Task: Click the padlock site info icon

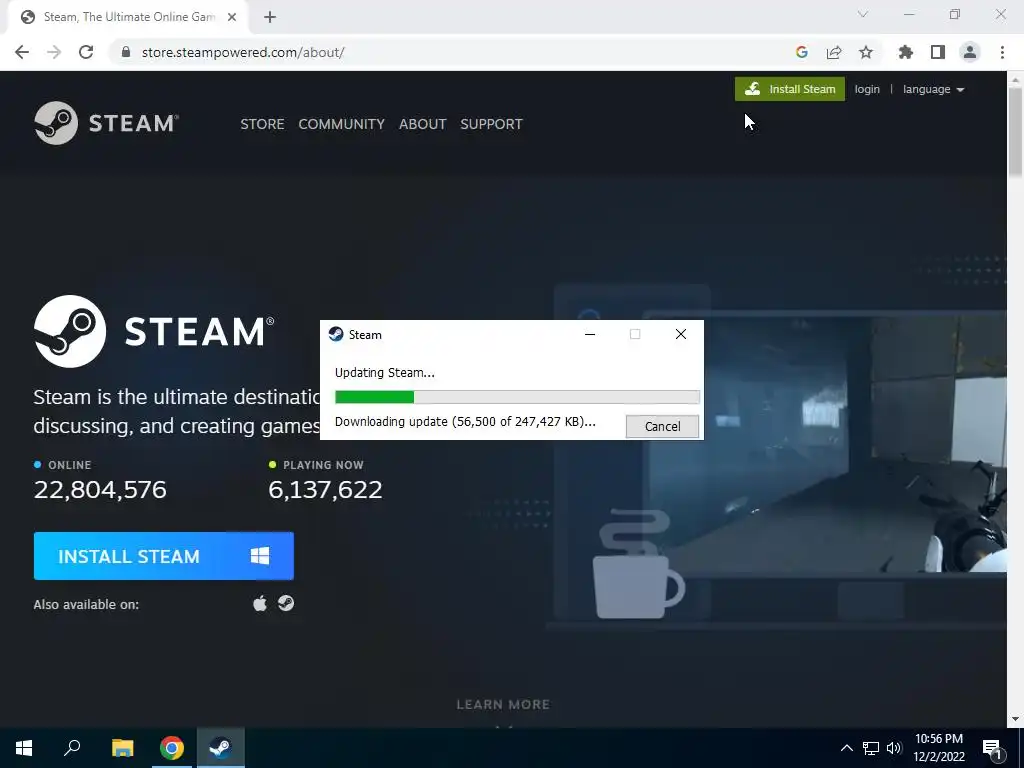Action: [x=127, y=52]
